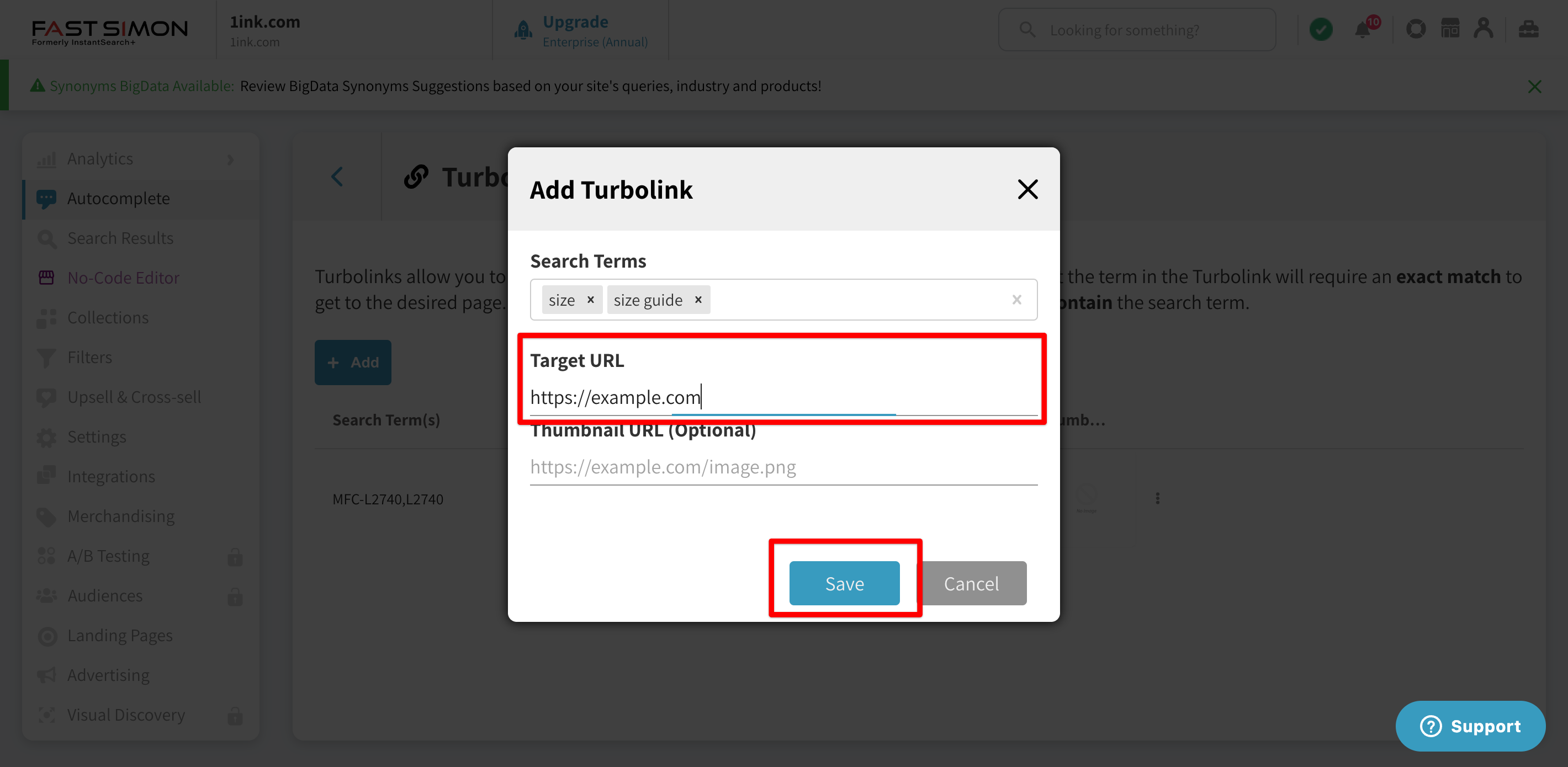Cancel the Add Turbolink dialog
1568x767 pixels.
click(972, 583)
